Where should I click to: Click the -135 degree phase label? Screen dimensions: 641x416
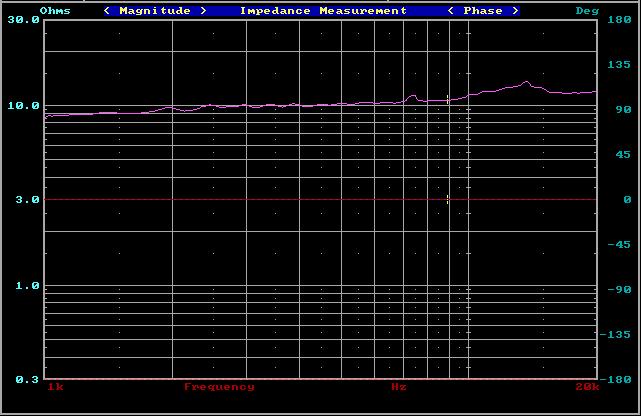pyautogui.click(x=615, y=335)
